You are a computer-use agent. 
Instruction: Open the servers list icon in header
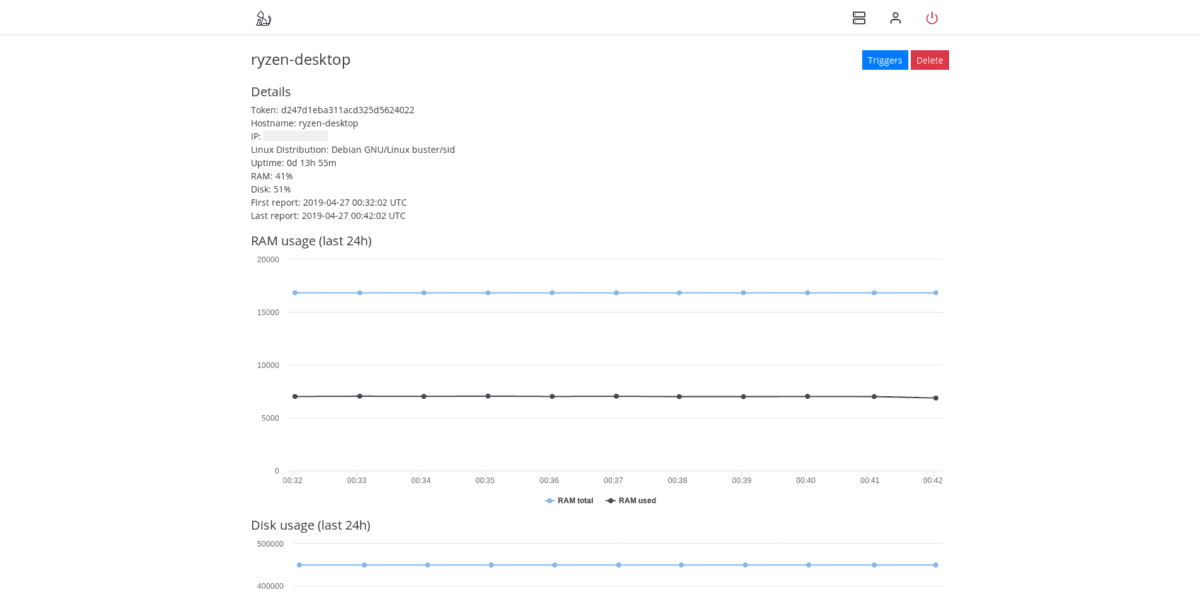[859, 18]
